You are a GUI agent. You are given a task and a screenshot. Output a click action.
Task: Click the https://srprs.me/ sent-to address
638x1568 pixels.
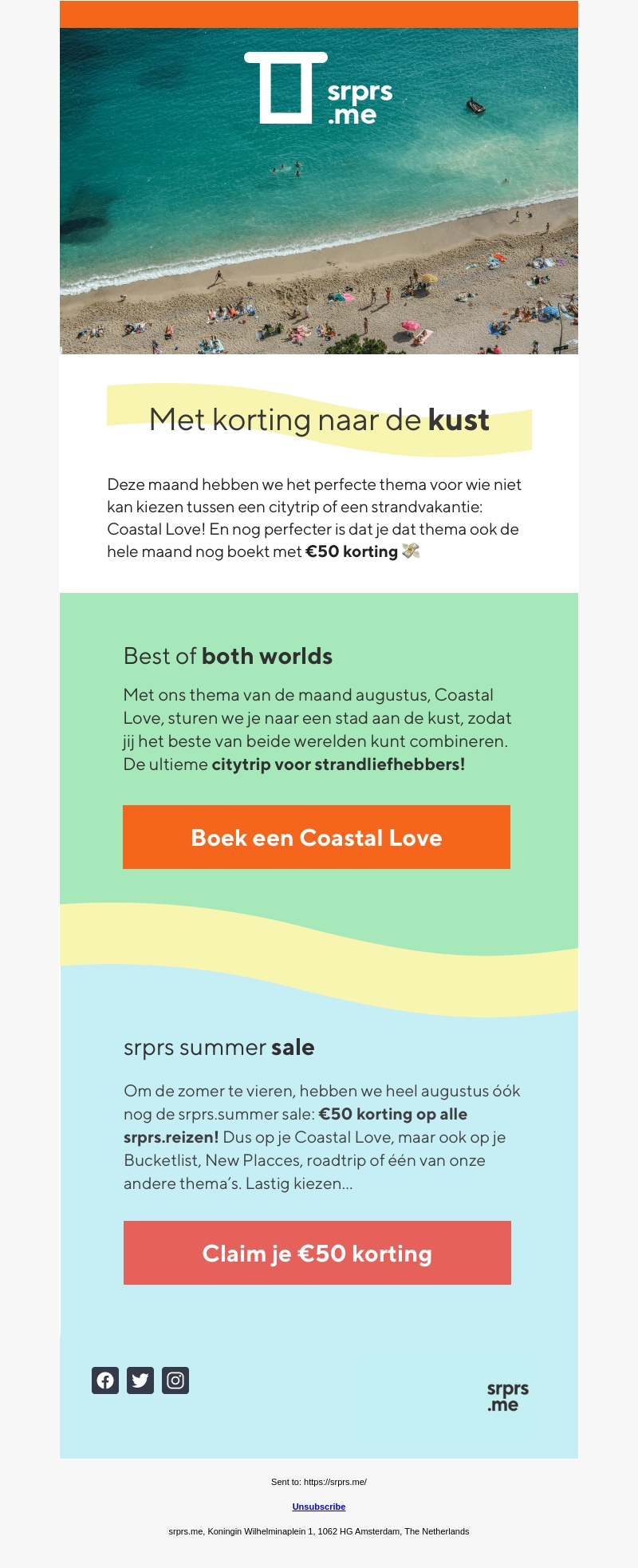pos(335,1482)
